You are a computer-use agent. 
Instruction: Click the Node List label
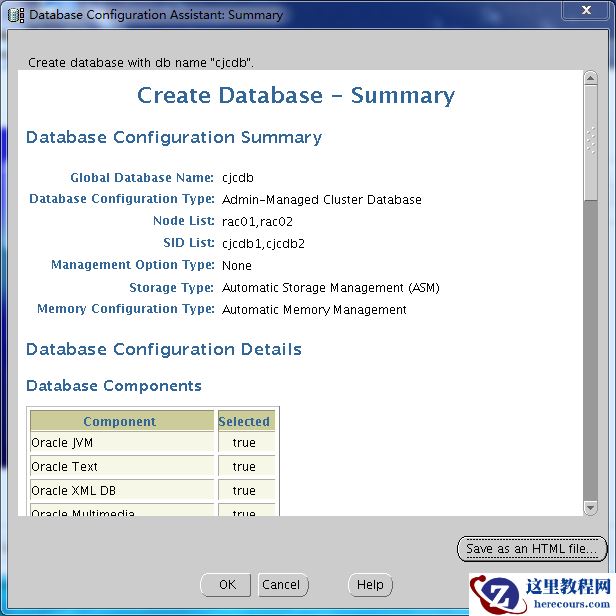[183, 221]
